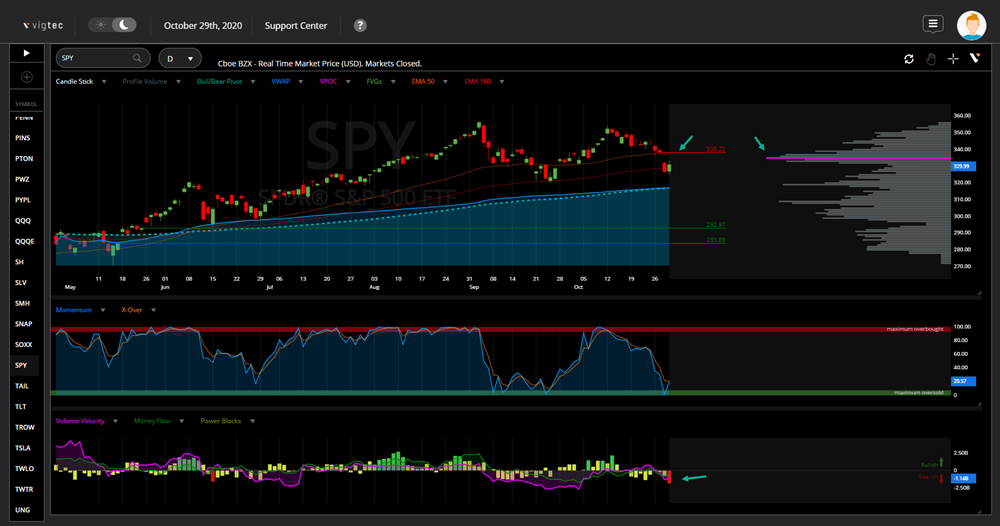This screenshot has height=526, width=1000.
Task: Expand the Momentum dropdown arrow
Action: (x=103, y=310)
